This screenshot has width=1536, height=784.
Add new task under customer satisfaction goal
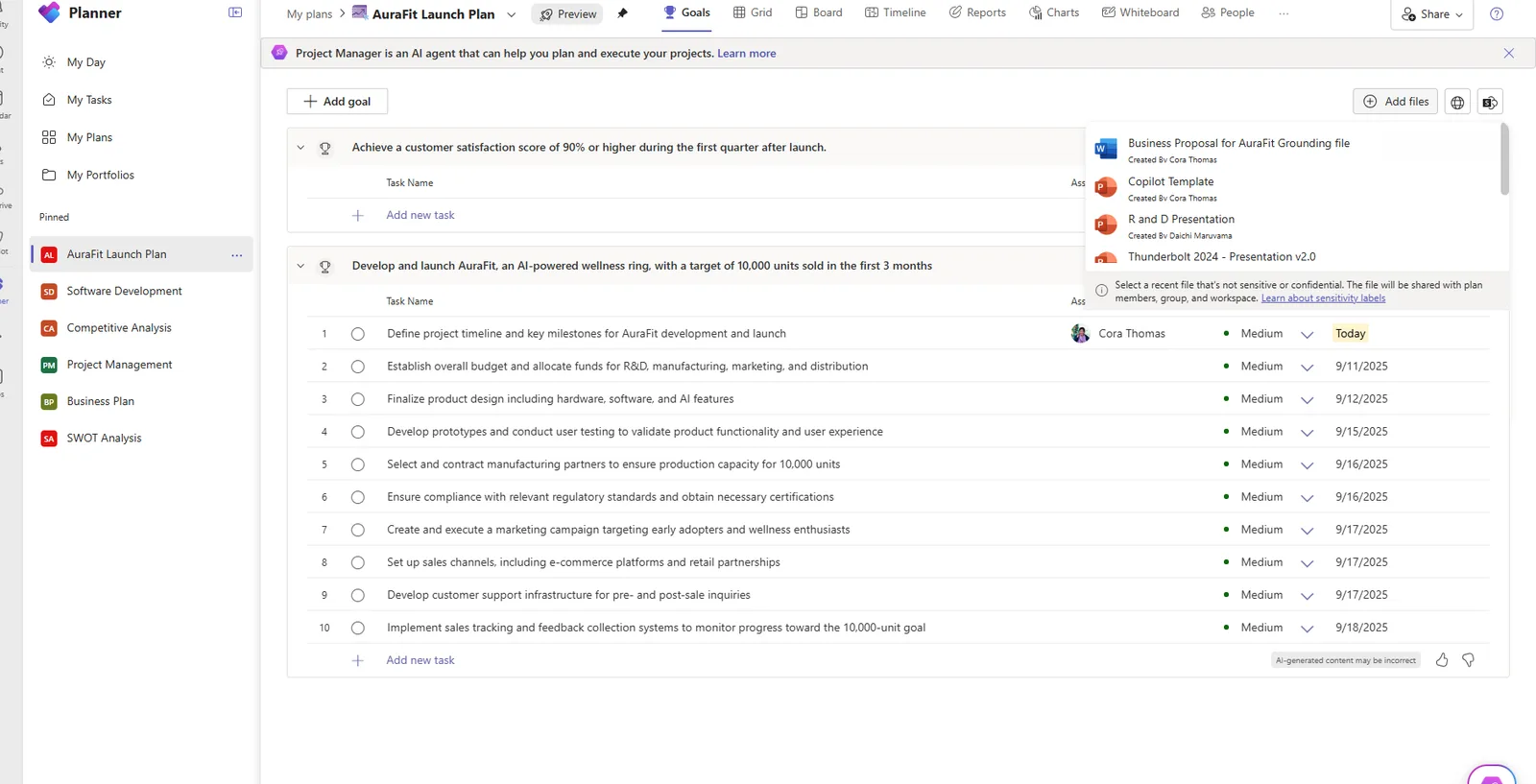pyautogui.click(x=420, y=216)
